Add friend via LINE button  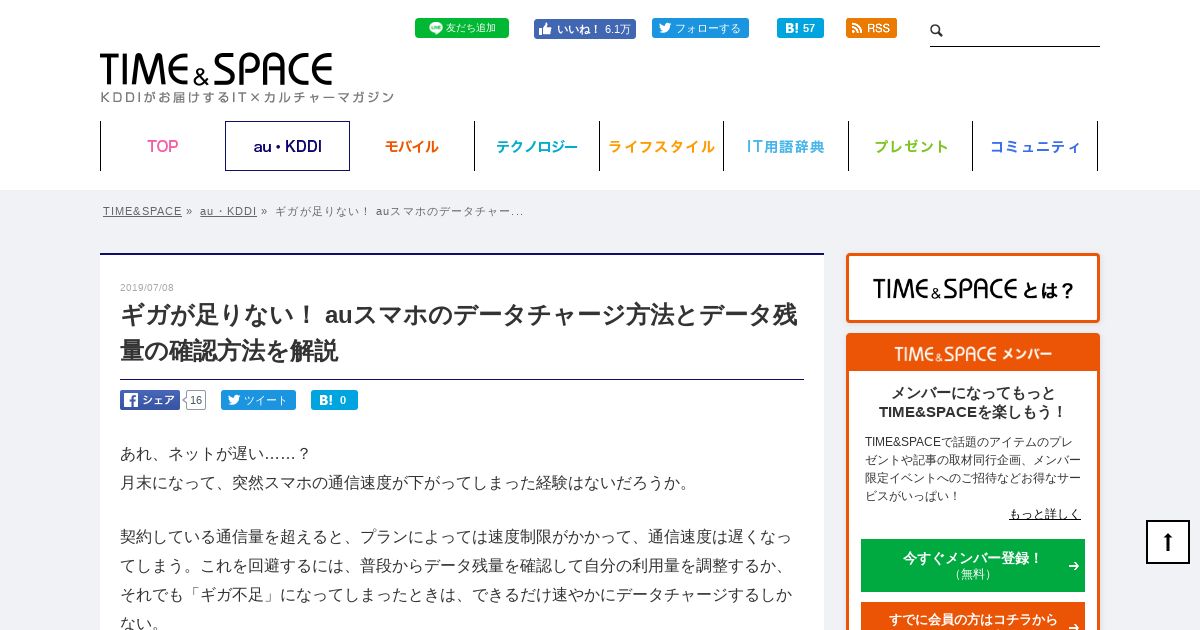coord(462,28)
